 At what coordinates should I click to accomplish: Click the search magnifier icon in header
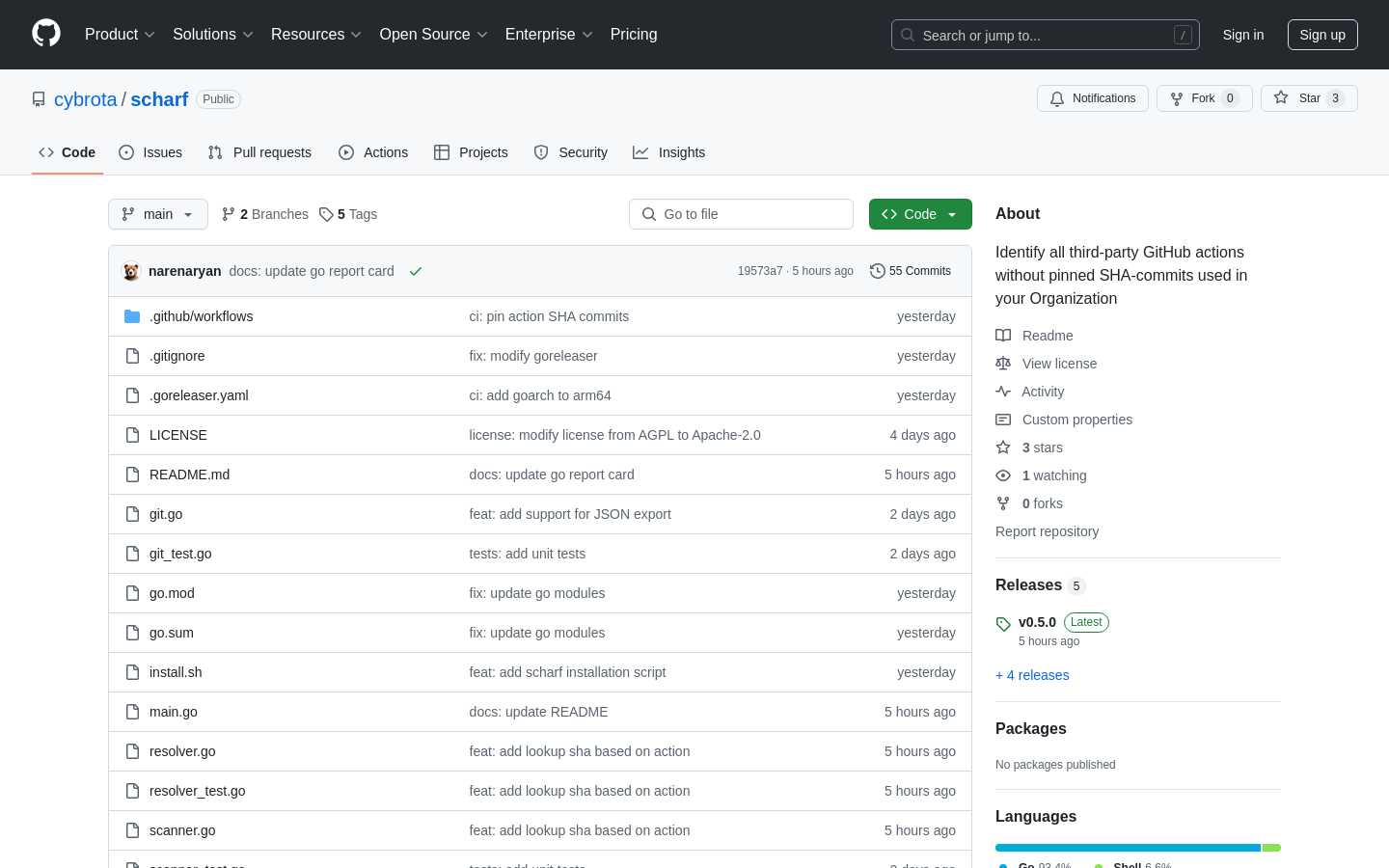coord(908,35)
